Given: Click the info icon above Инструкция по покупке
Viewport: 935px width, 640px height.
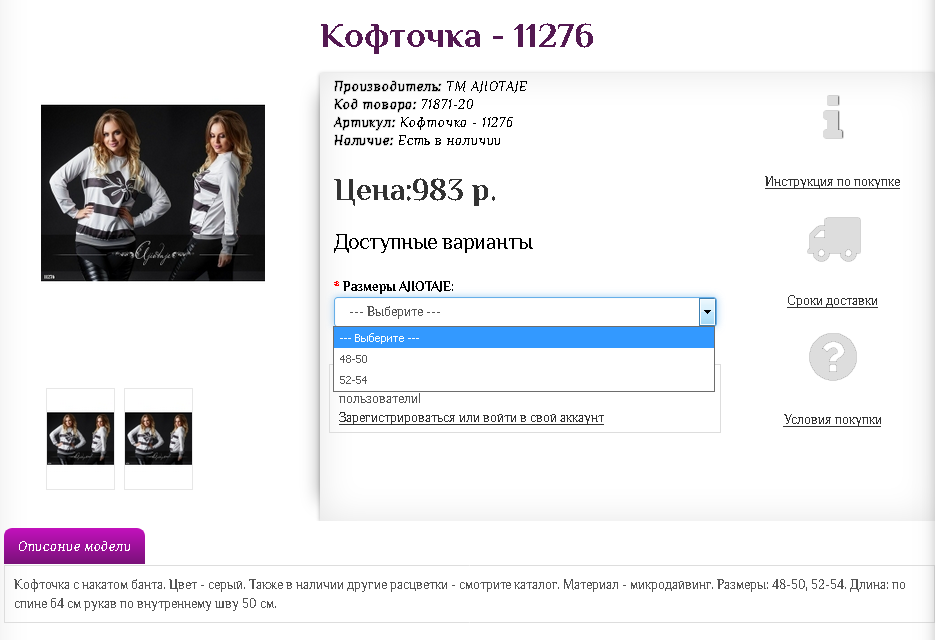Looking at the screenshot, I should point(832,118).
